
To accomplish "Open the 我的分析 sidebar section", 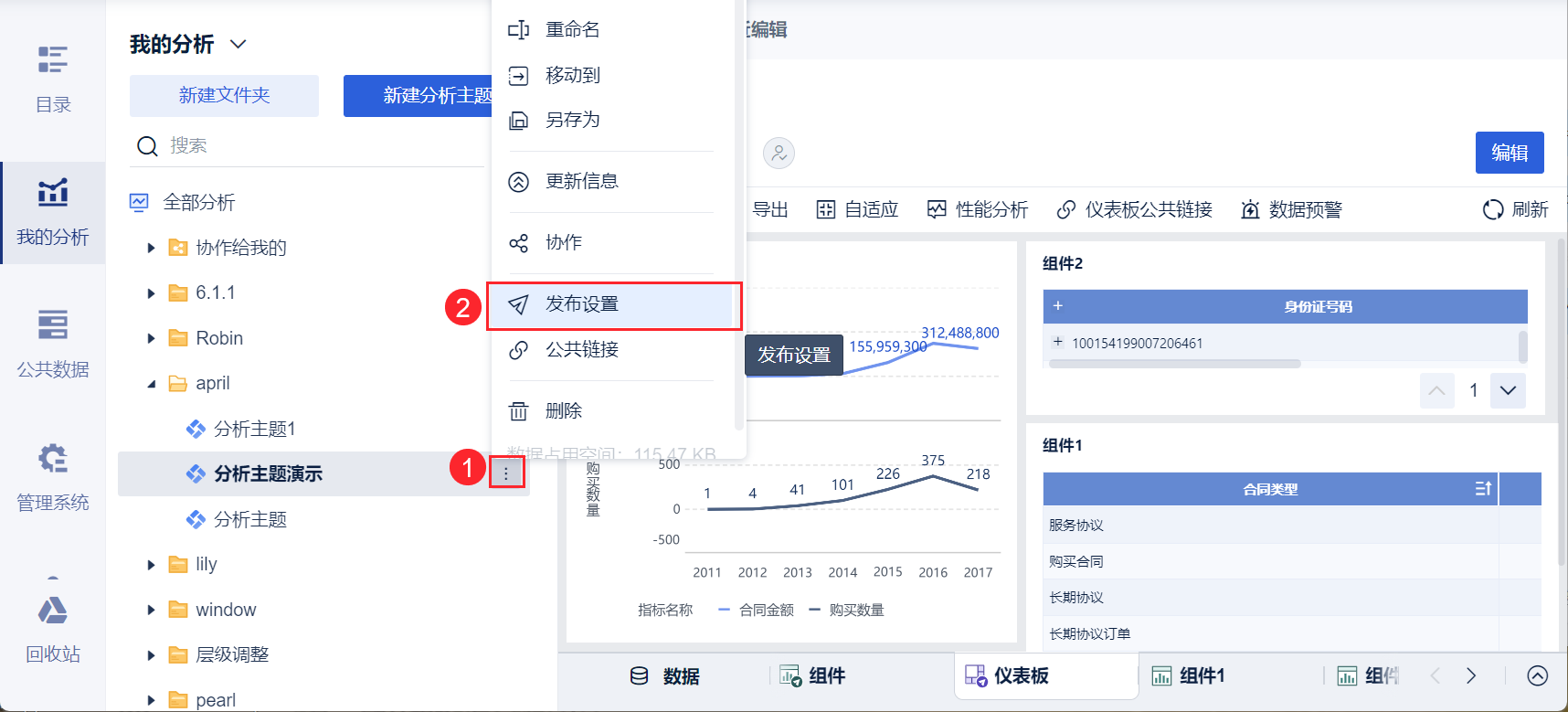I will pyautogui.click(x=53, y=212).
